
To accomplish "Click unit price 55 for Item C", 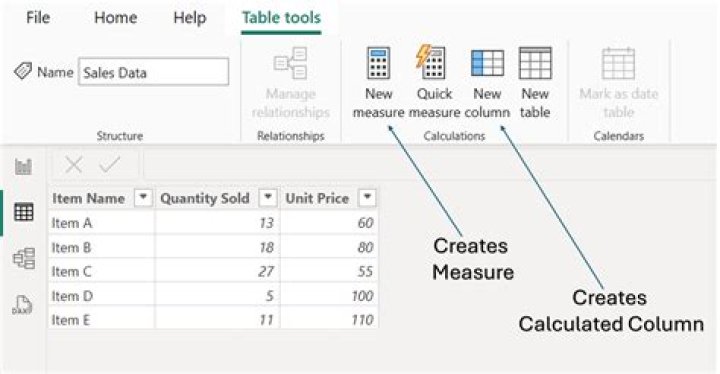I will point(329,271).
